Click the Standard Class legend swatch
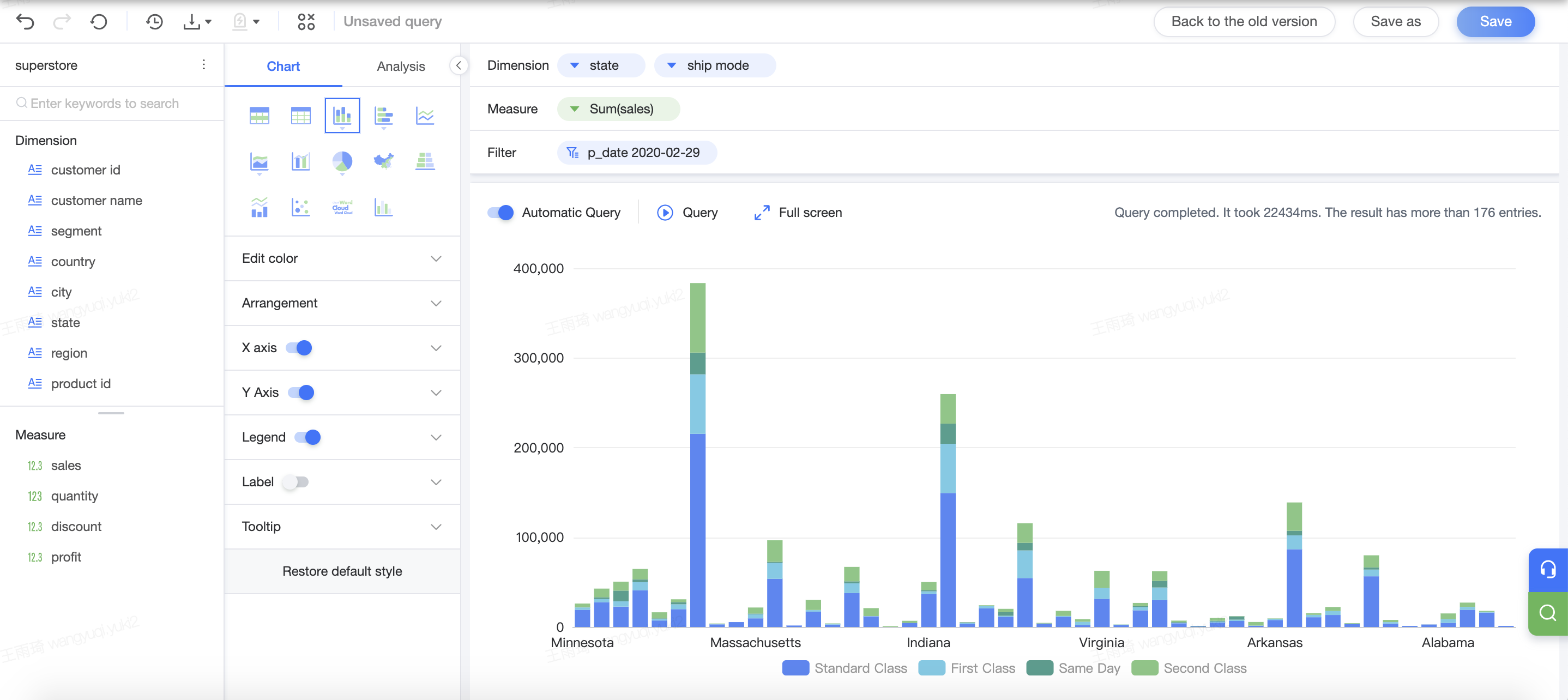1568x700 pixels. [x=795, y=668]
